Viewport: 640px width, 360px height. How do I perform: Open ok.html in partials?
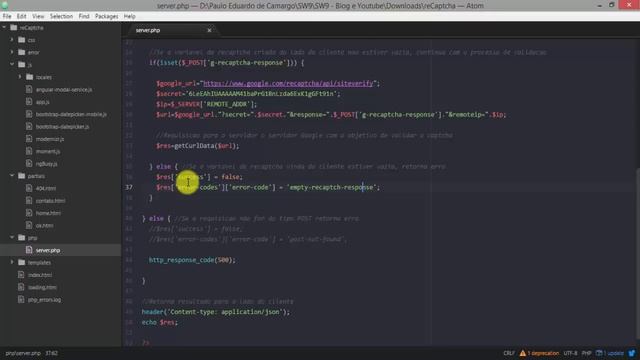[x=44, y=225]
